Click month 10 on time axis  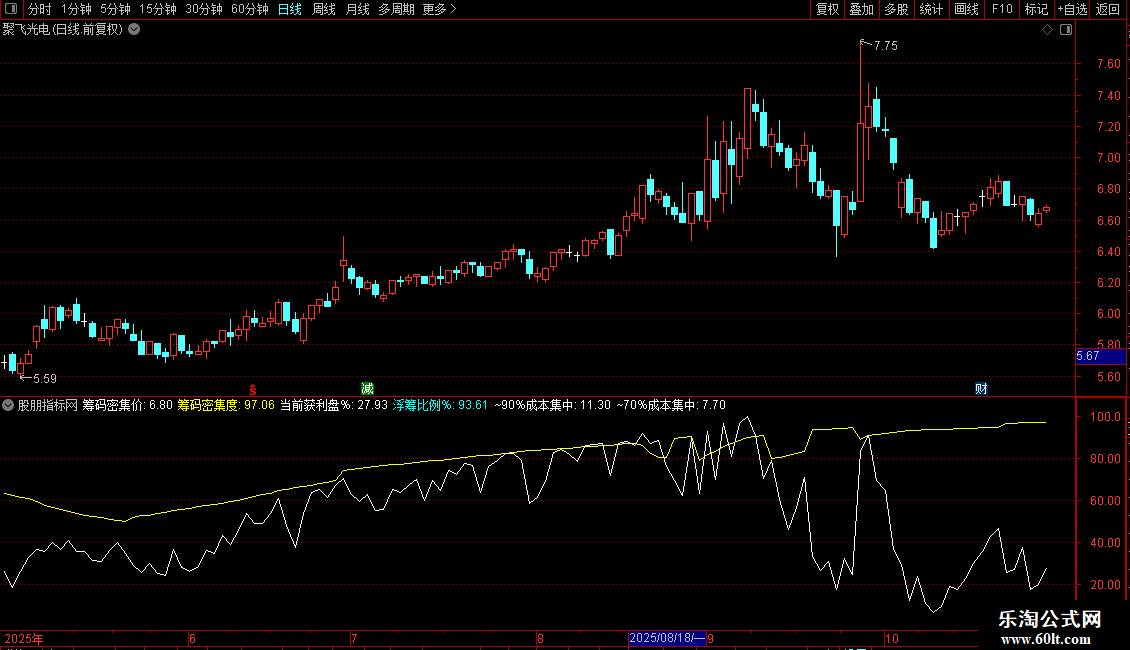click(x=891, y=638)
